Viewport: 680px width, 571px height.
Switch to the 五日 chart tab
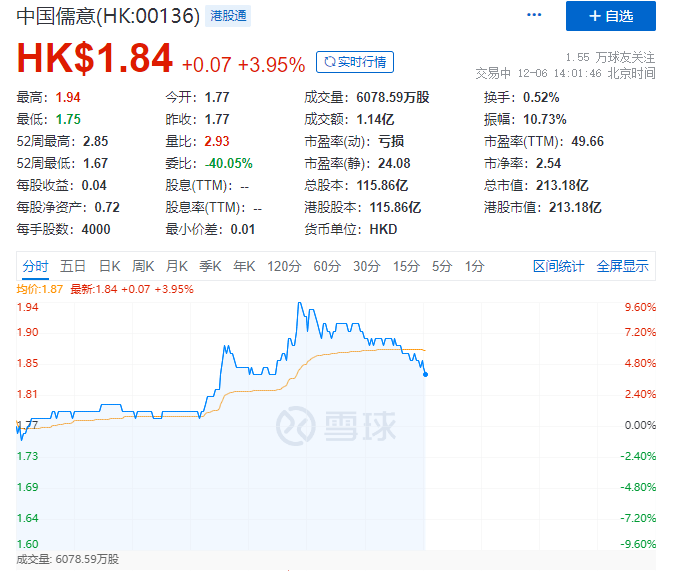tap(72, 266)
